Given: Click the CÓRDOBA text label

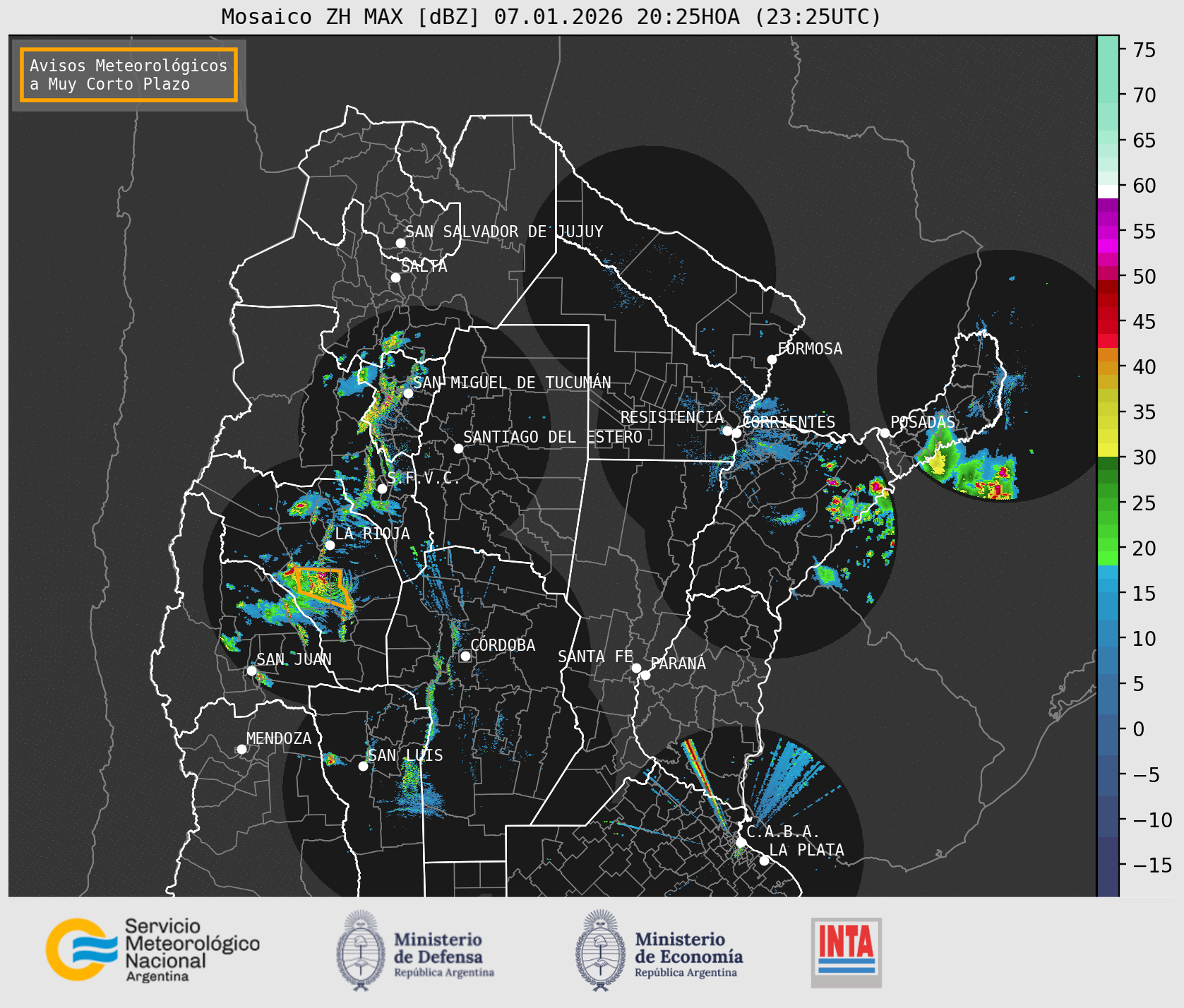Looking at the screenshot, I should click(x=503, y=645).
